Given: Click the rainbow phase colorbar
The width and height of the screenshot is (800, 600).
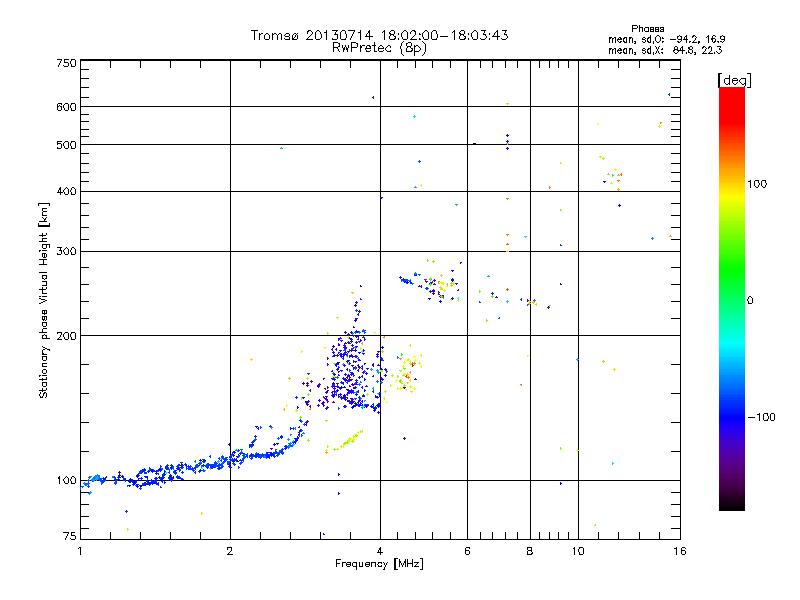Looking at the screenshot, I should click(x=732, y=298).
